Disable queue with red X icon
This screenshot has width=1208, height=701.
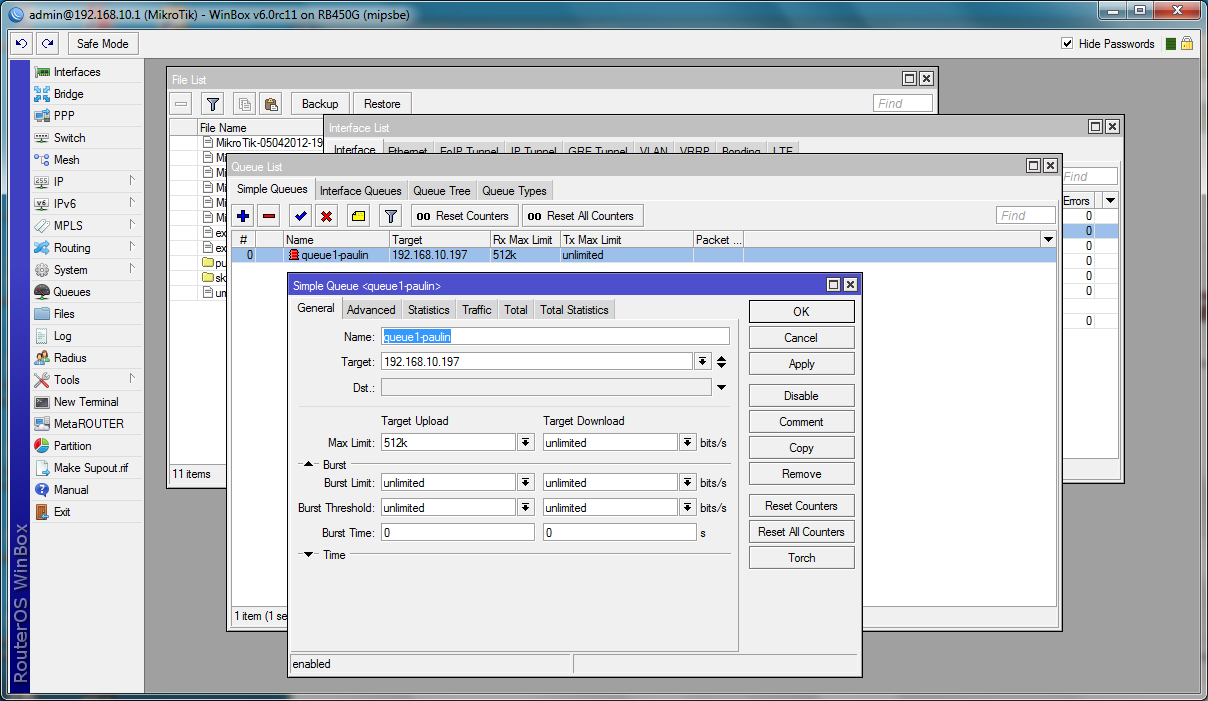point(326,215)
